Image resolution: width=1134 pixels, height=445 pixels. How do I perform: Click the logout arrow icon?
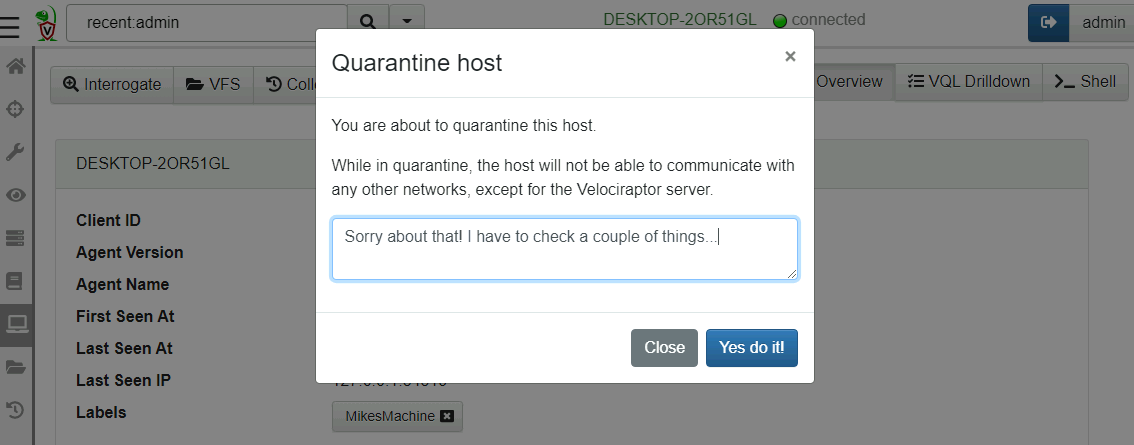[1049, 22]
